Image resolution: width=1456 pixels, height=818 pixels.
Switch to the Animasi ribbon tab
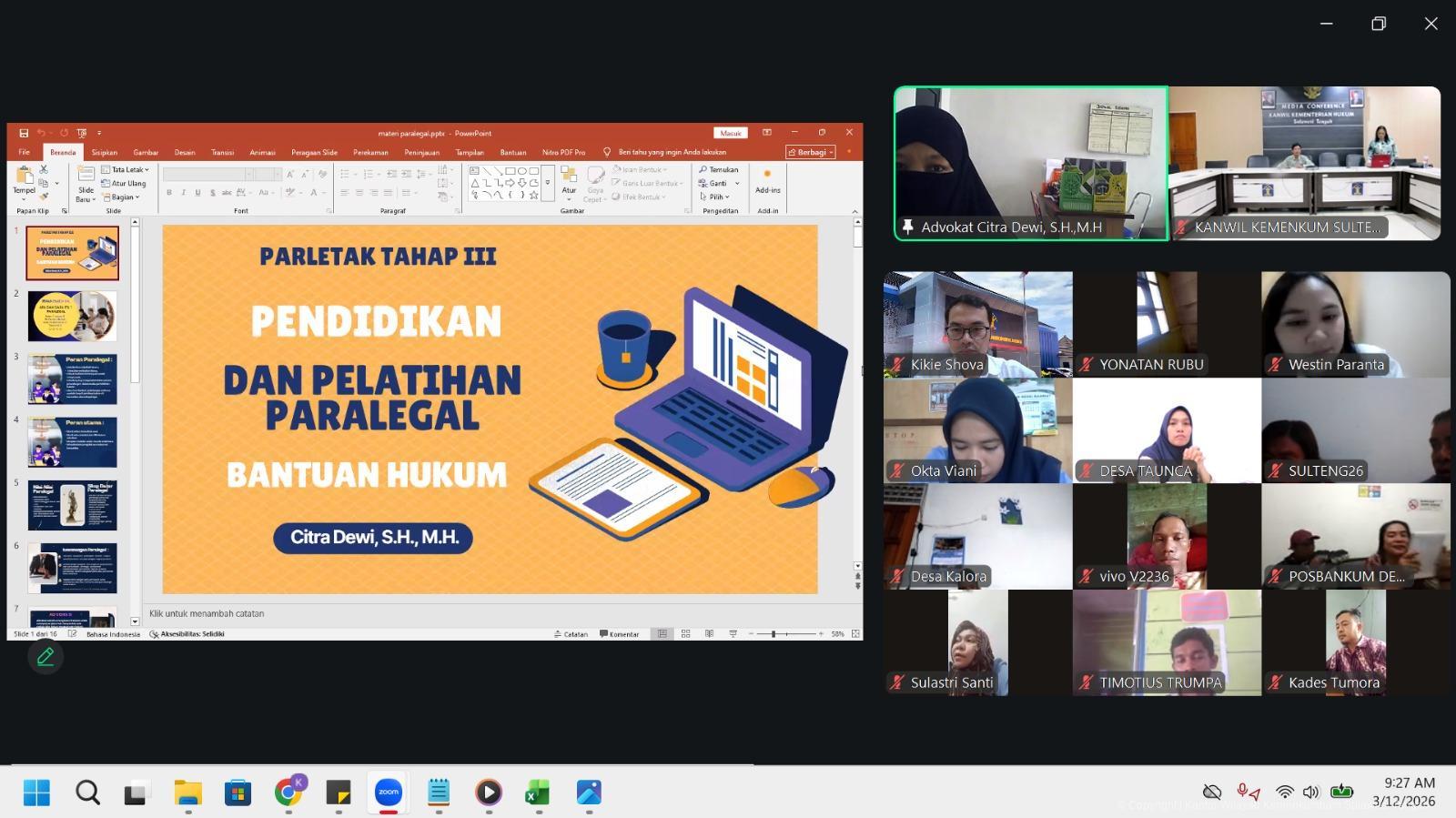[x=262, y=152]
